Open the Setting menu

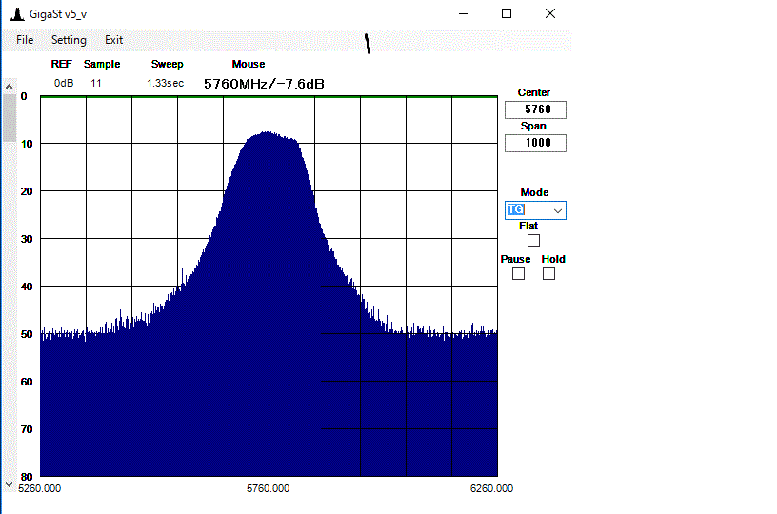(x=69, y=40)
